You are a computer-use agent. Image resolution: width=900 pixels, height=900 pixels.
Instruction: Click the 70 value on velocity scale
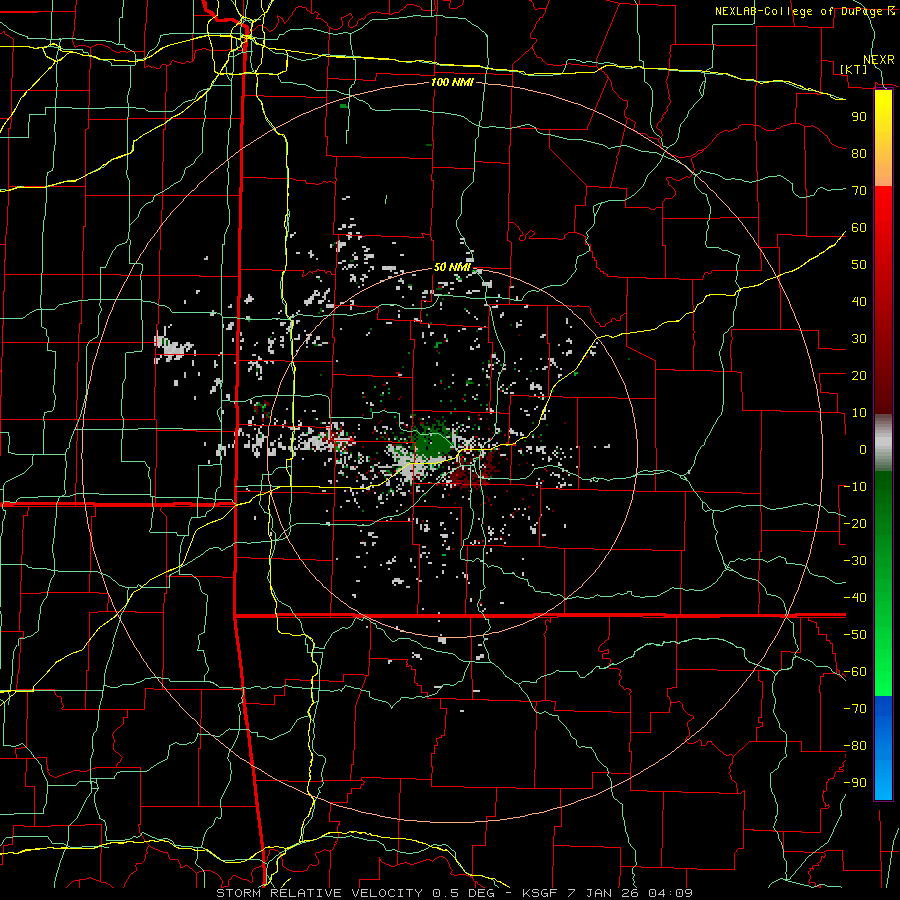[859, 191]
